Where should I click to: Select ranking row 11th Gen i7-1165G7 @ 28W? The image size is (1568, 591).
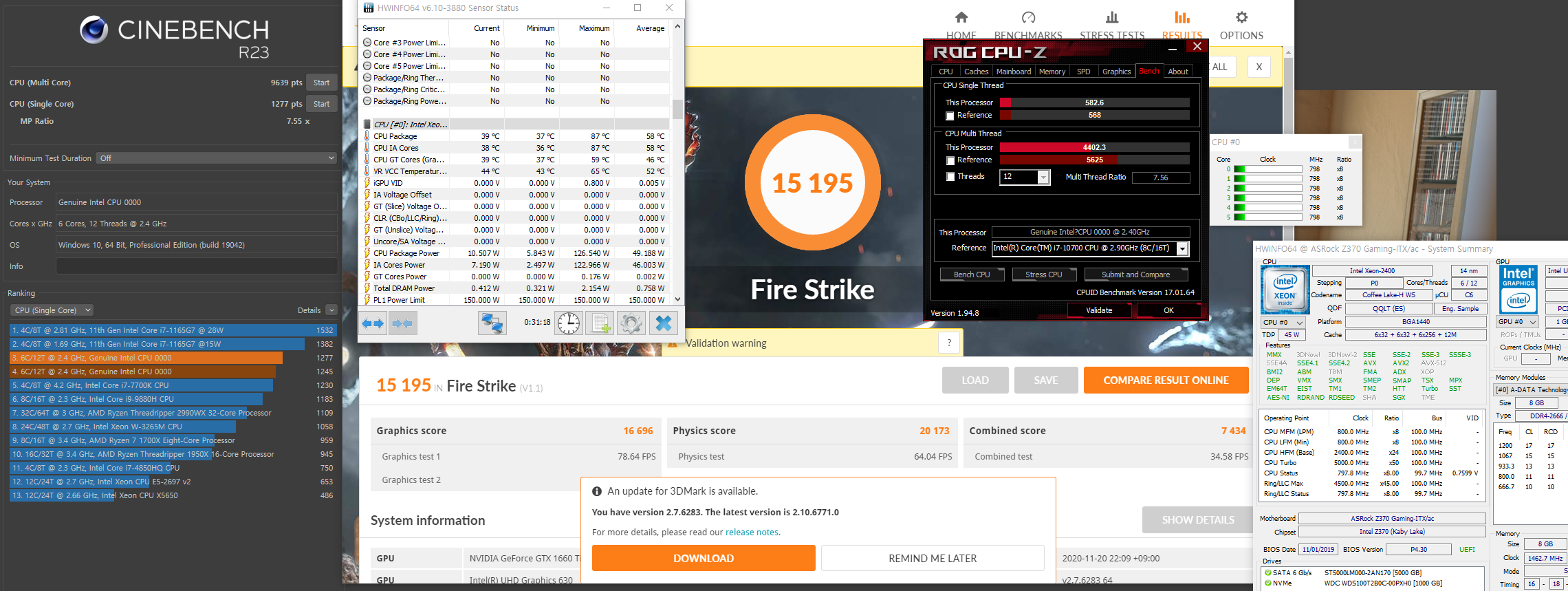(173, 330)
